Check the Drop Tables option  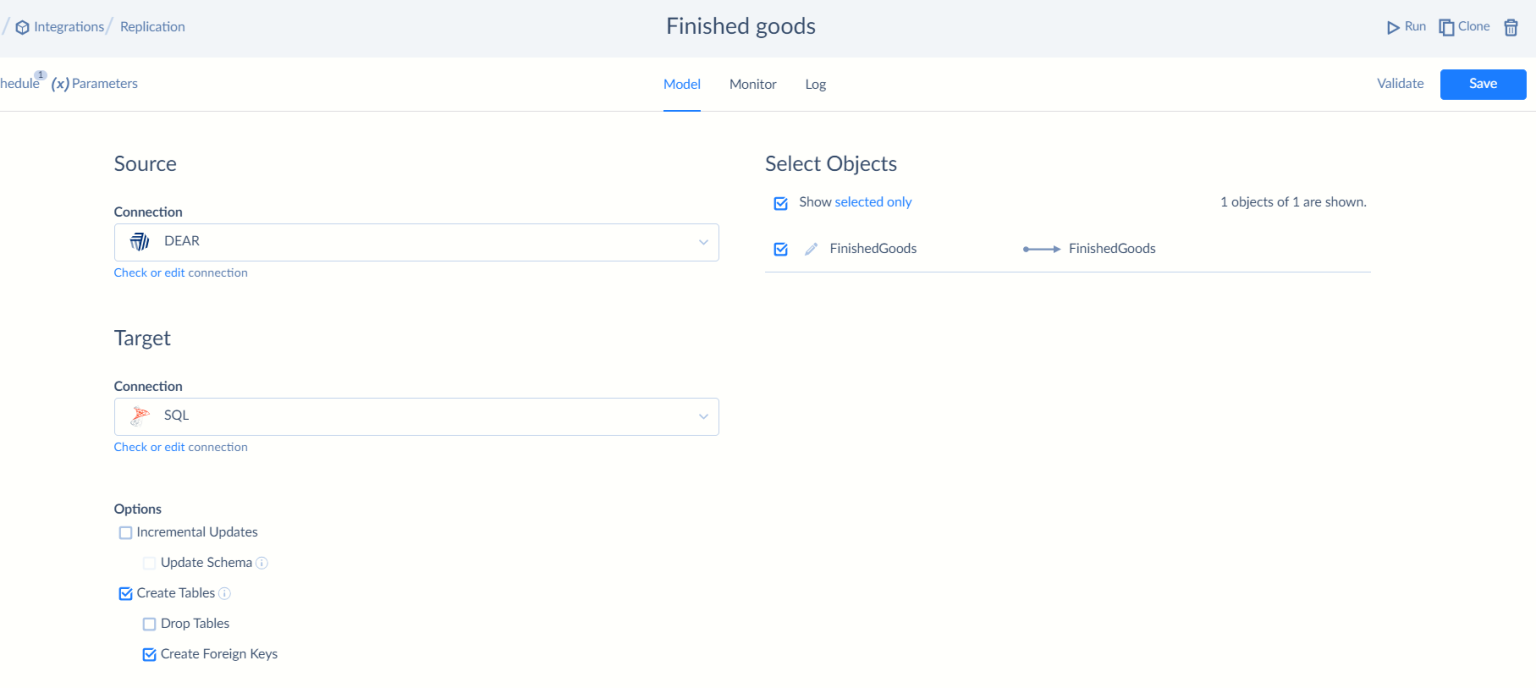pos(149,623)
